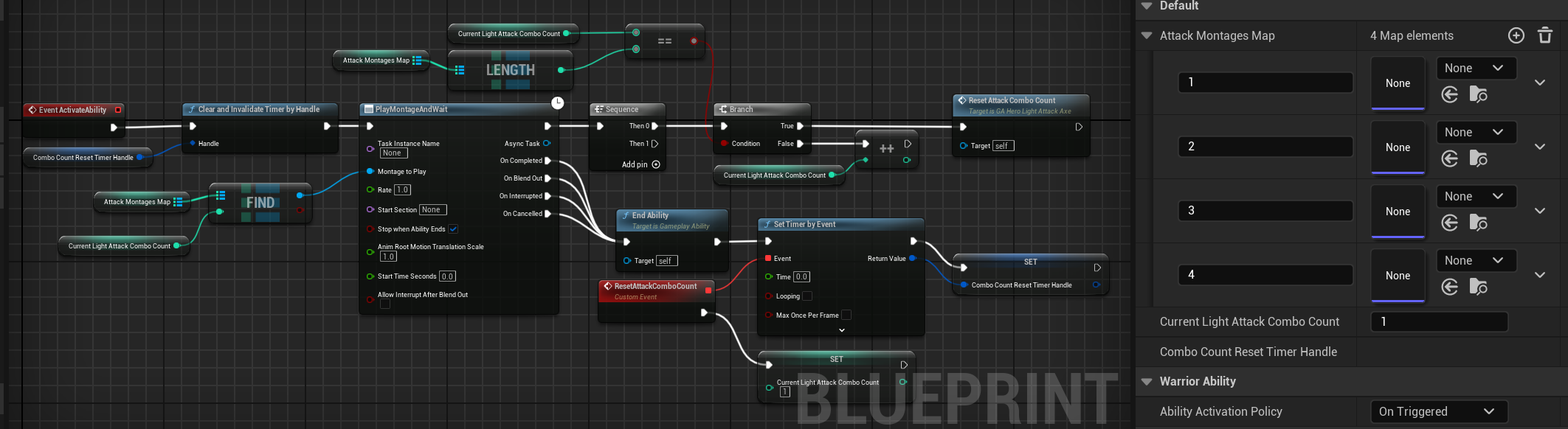Viewport: 1568px width, 429px height.
Task: Select the ResetAttackComboCount custom event node
Action: (x=655, y=286)
